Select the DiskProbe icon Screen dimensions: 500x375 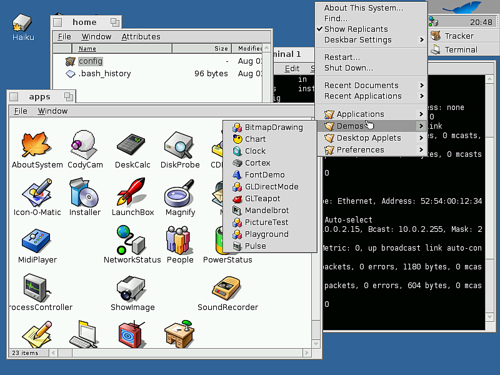(179, 145)
